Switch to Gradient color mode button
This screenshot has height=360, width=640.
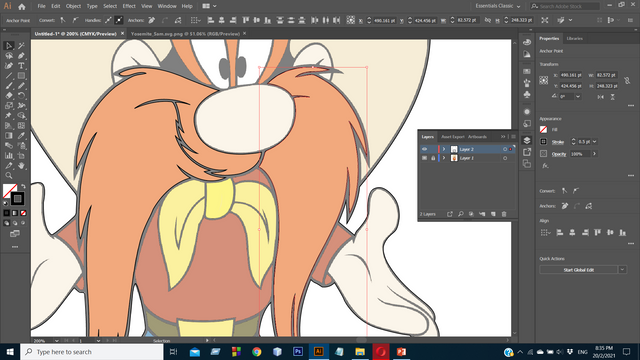coord(15,213)
